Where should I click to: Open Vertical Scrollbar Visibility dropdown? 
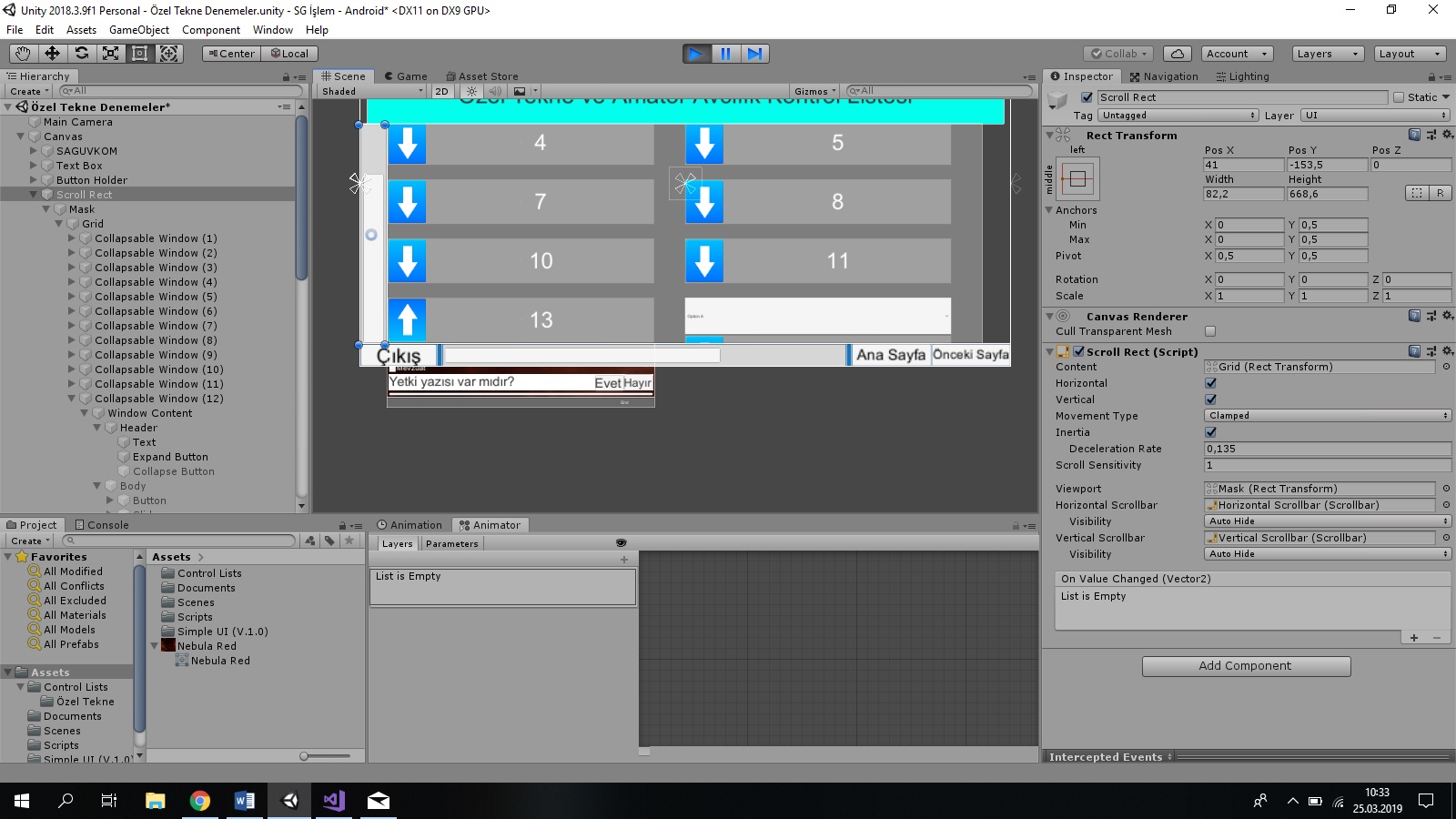pos(1328,554)
